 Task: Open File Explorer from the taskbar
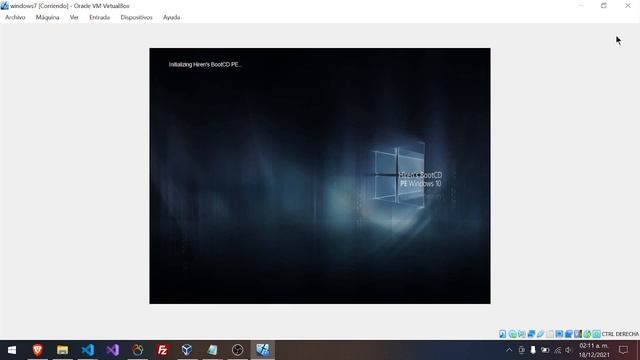pos(62,350)
